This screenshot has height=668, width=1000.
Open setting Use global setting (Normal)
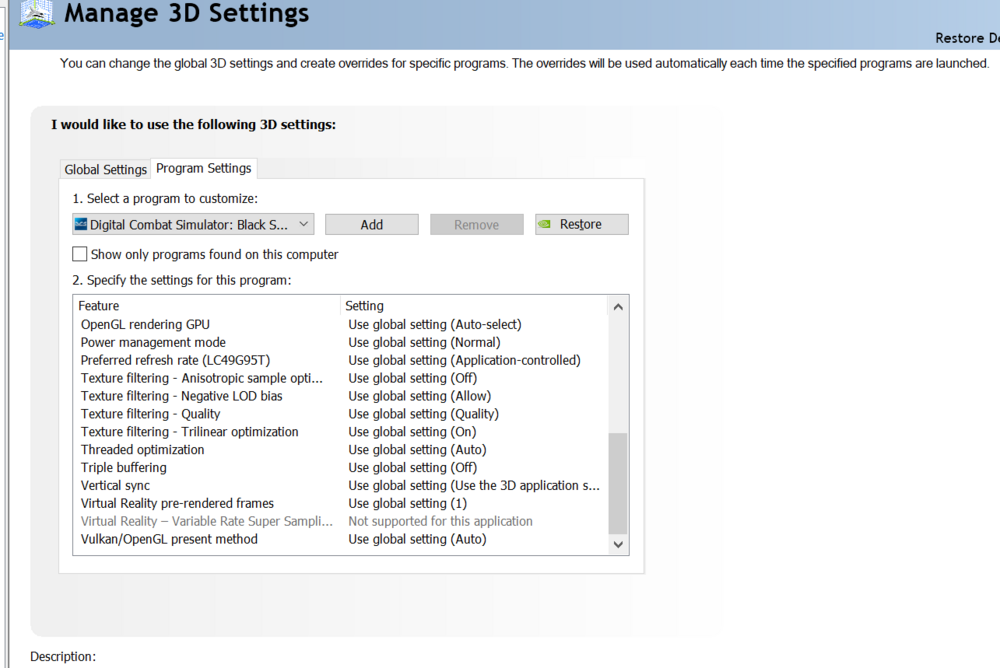pyautogui.click(x=424, y=343)
